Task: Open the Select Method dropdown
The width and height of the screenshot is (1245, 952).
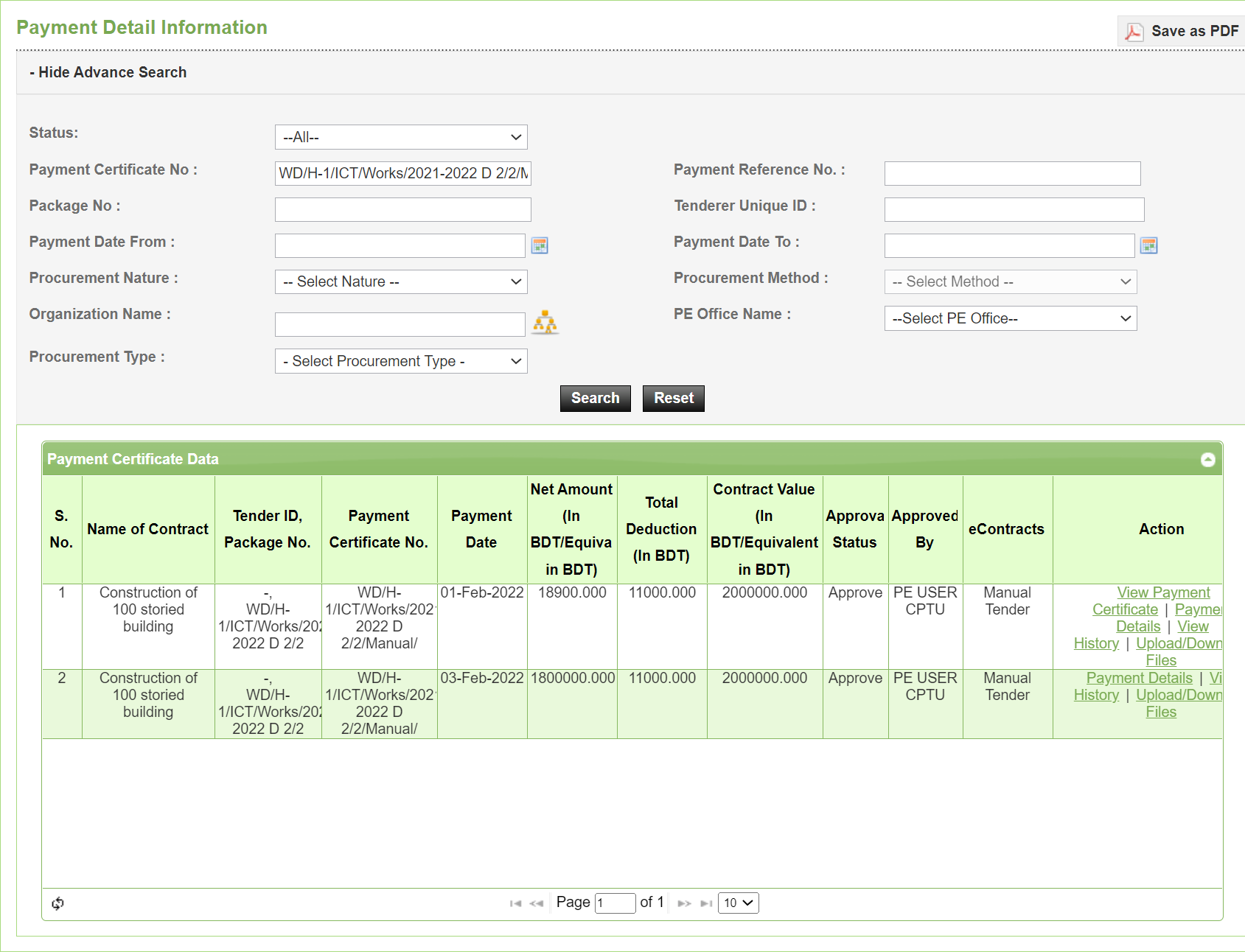Action: coord(1011,281)
